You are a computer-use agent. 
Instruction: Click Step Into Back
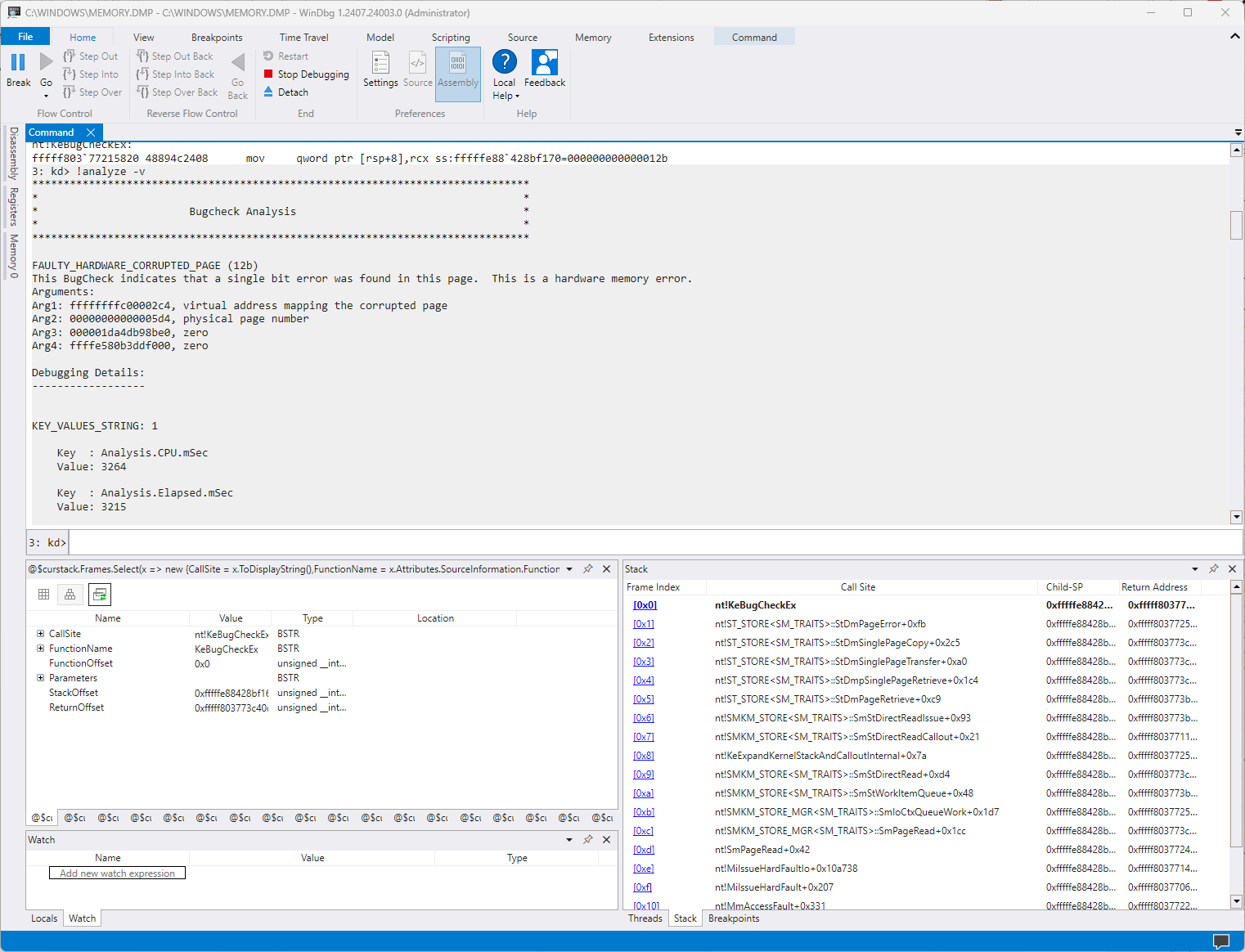pyautogui.click(x=175, y=74)
